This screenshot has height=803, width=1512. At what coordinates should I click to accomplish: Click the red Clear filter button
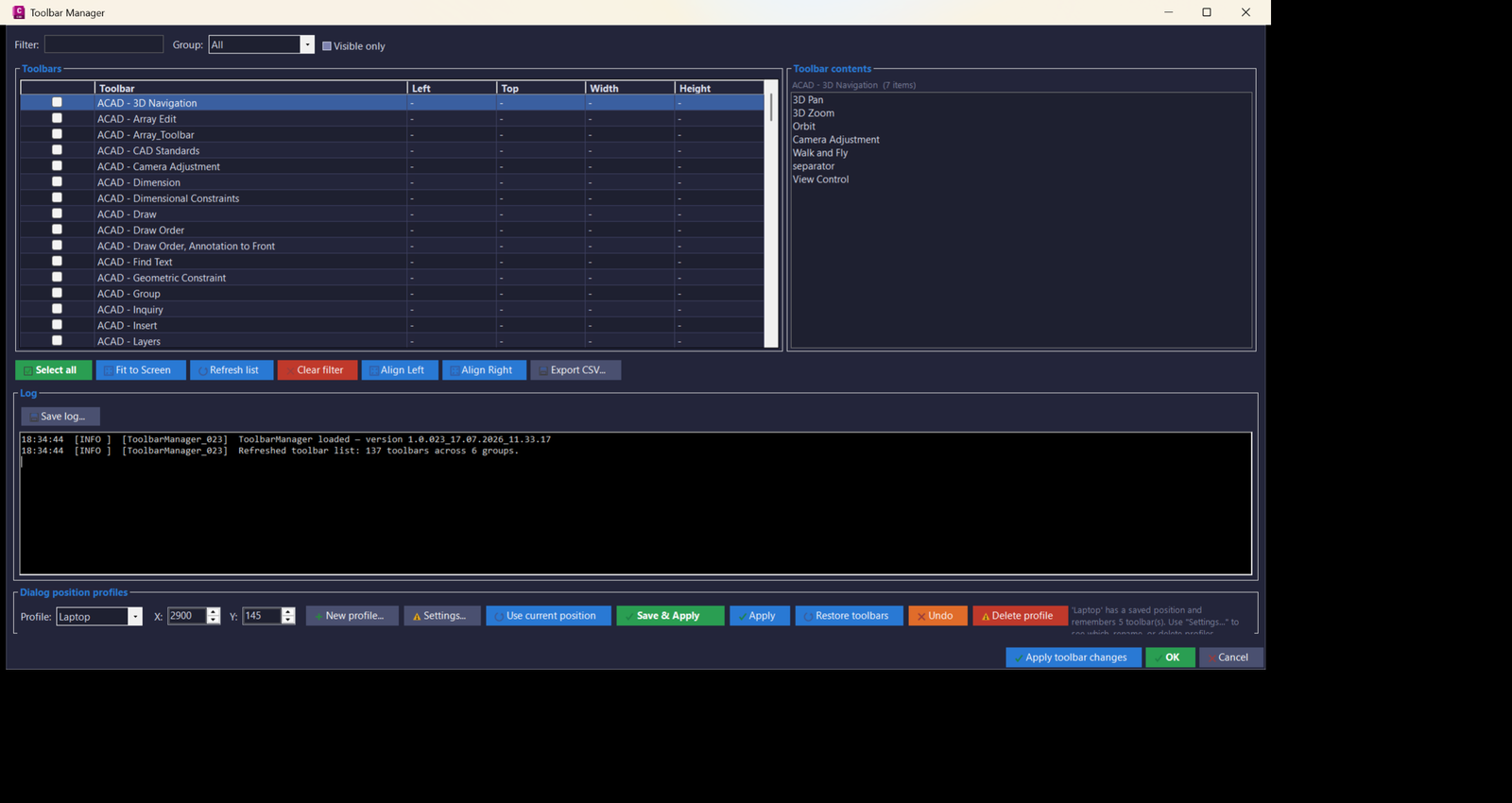coord(318,370)
